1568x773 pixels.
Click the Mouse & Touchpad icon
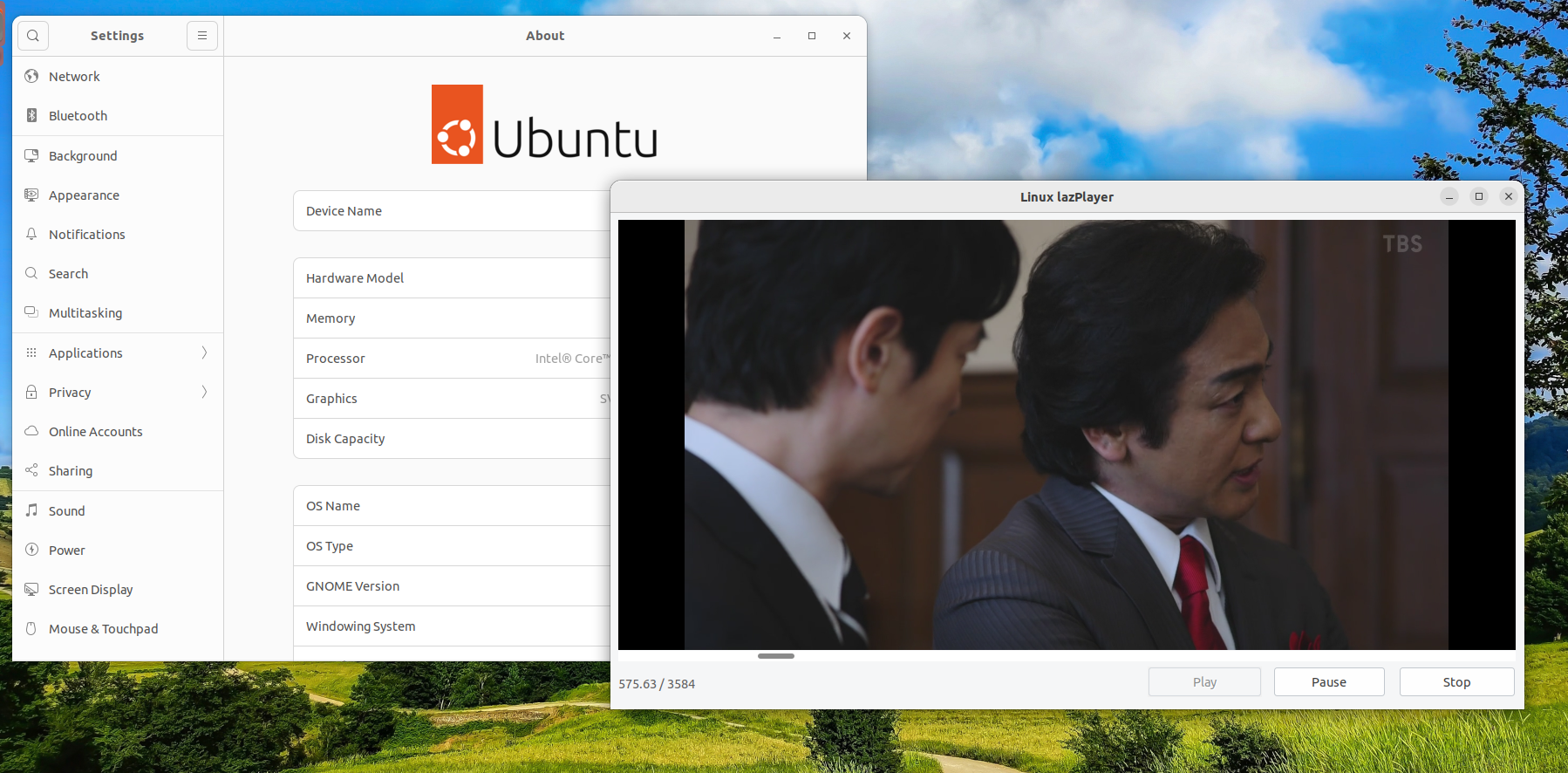[x=31, y=628]
